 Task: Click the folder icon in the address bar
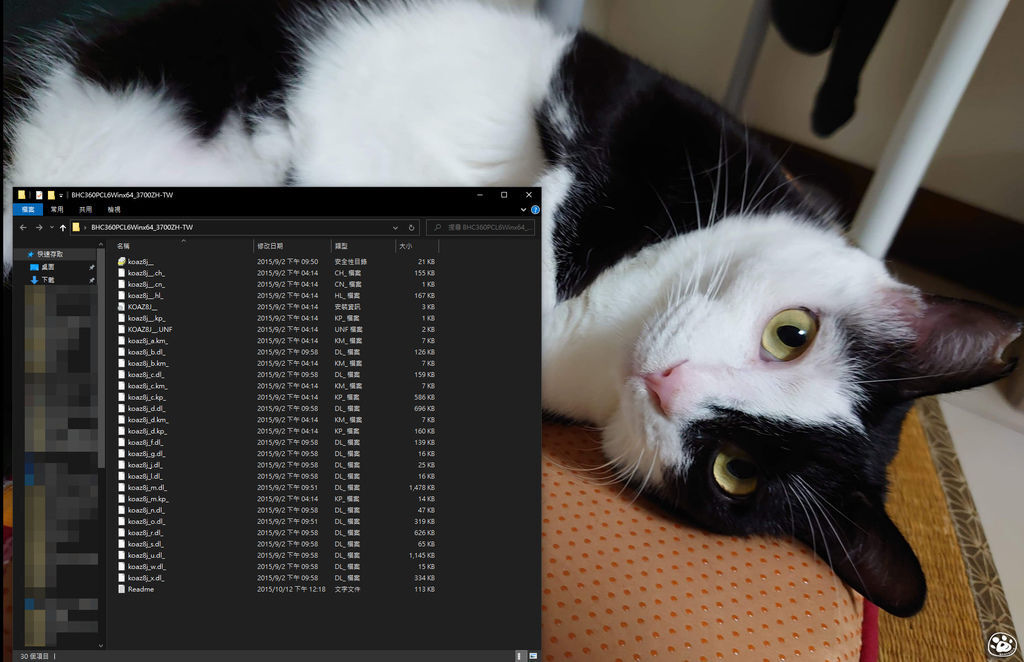76,227
